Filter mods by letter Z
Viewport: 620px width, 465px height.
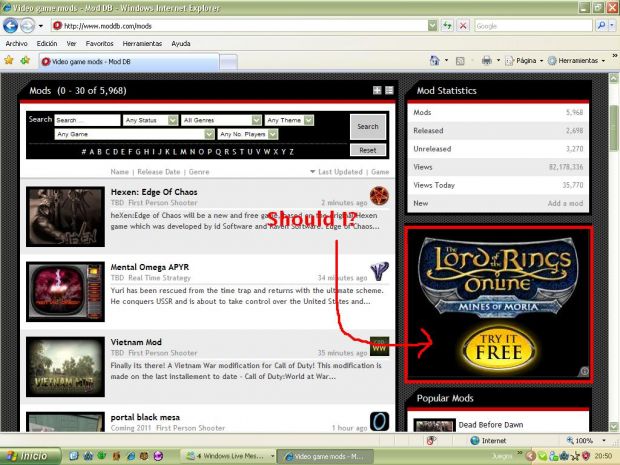click(291, 152)
